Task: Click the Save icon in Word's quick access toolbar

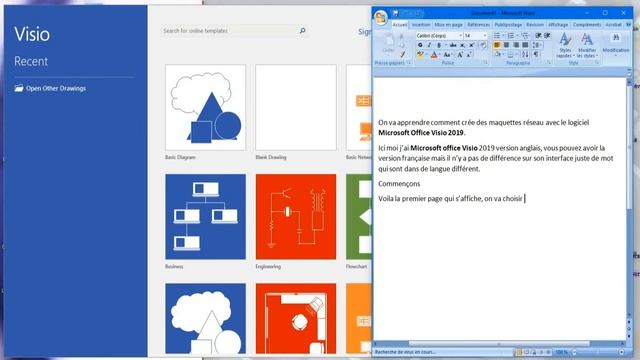Action: 396,13
